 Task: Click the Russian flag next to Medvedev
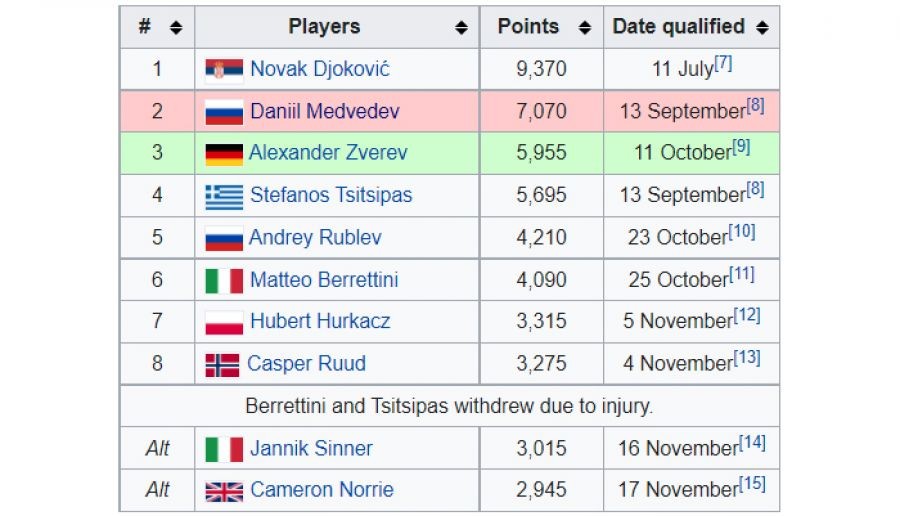pyautogui.click(x=224, y=112)
